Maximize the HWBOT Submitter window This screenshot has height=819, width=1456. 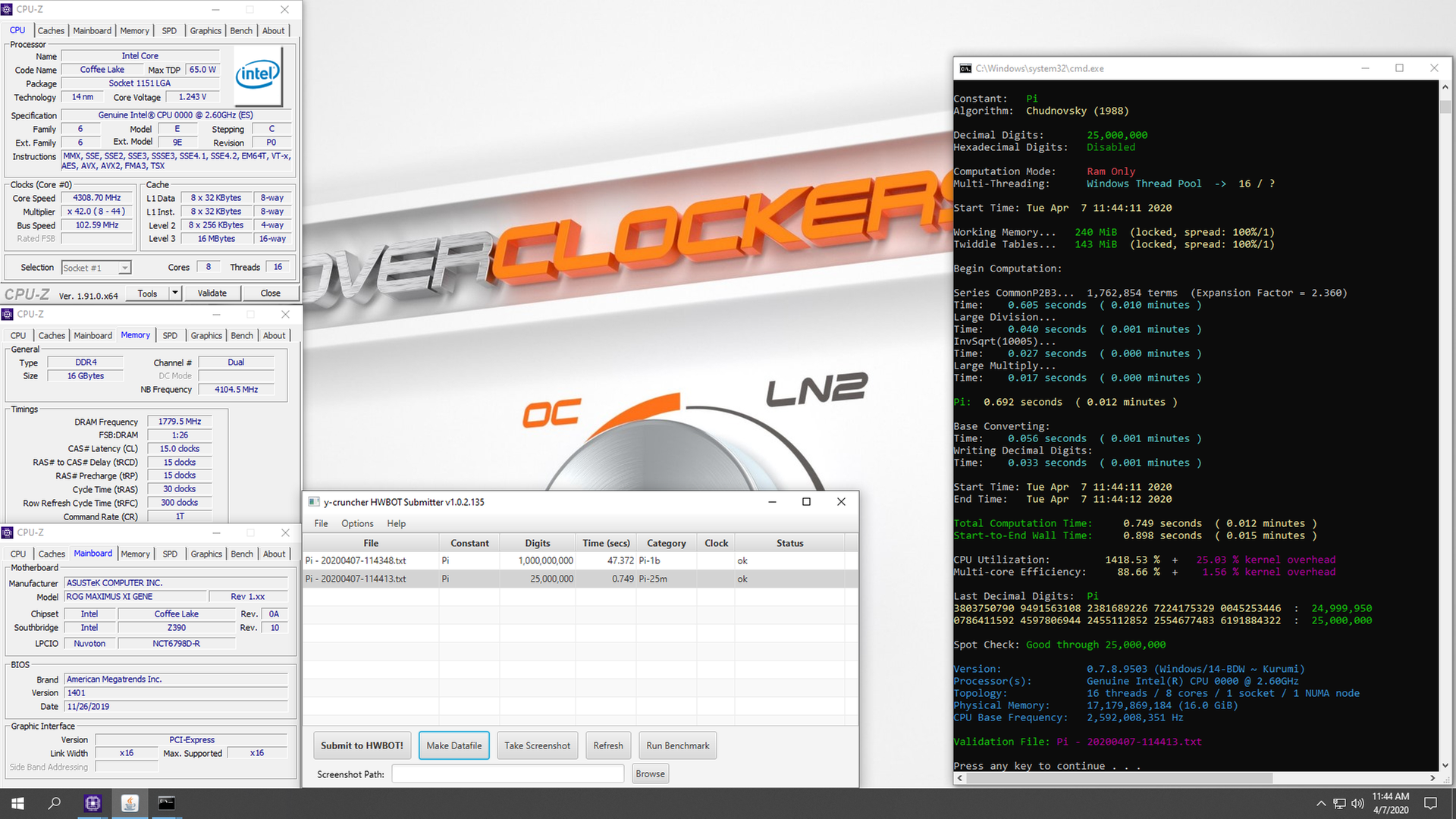(x=806, y=502)
